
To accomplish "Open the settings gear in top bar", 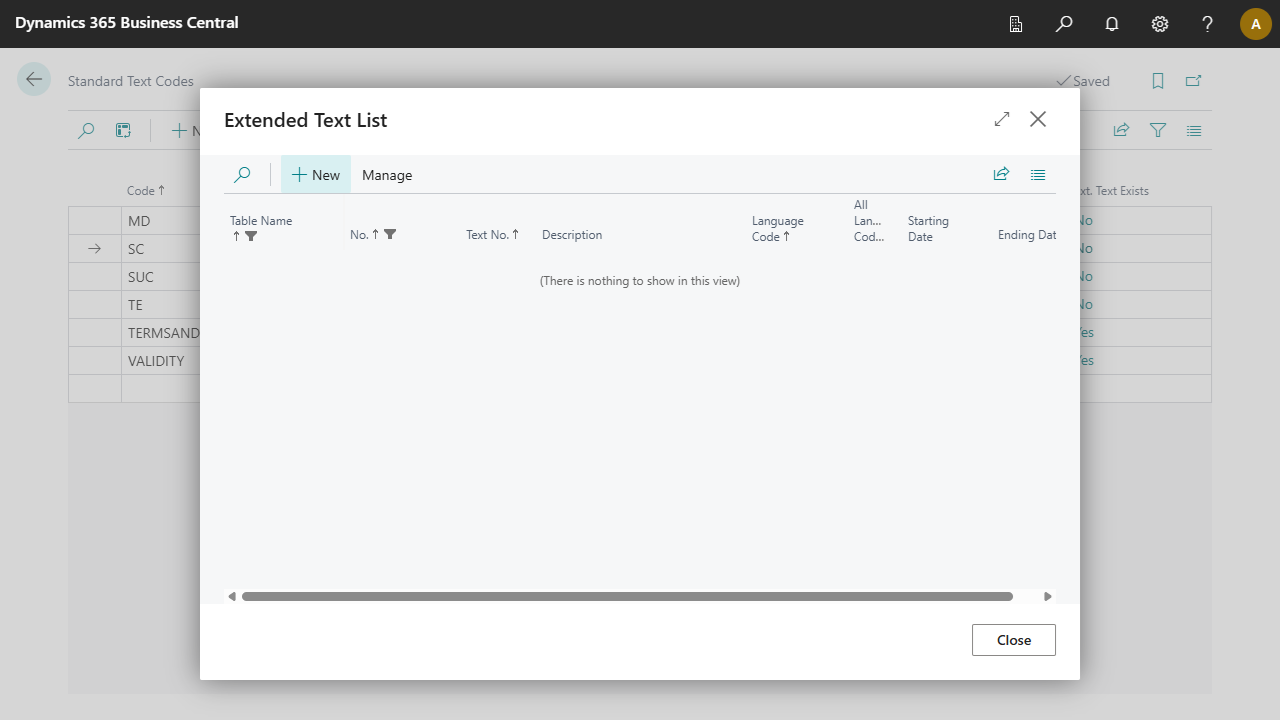I will click(1160, 24).
